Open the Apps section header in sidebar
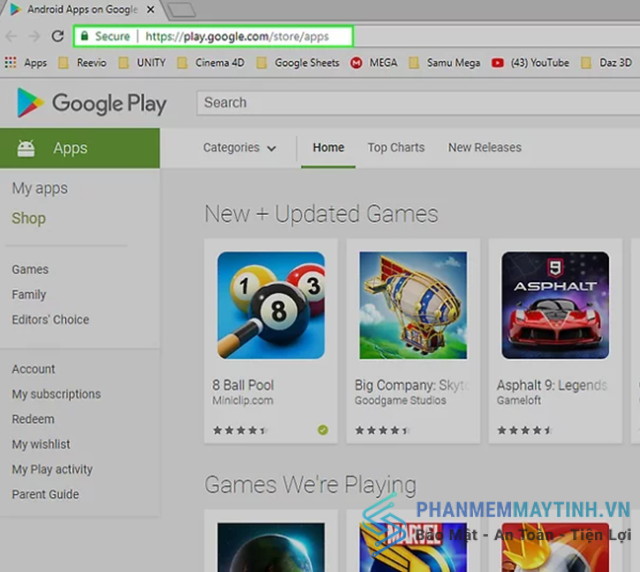Image resolution: width=640 pixels, height=572 pixels. coord(80,148)
